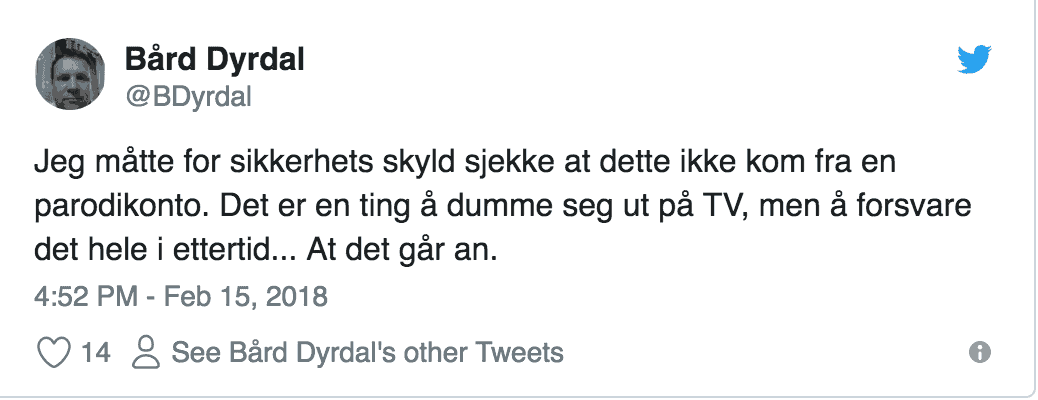This screenshot has width=1038, height=400.
Task: Like the tweet with the heart icon
Action: tap(52, 352)
